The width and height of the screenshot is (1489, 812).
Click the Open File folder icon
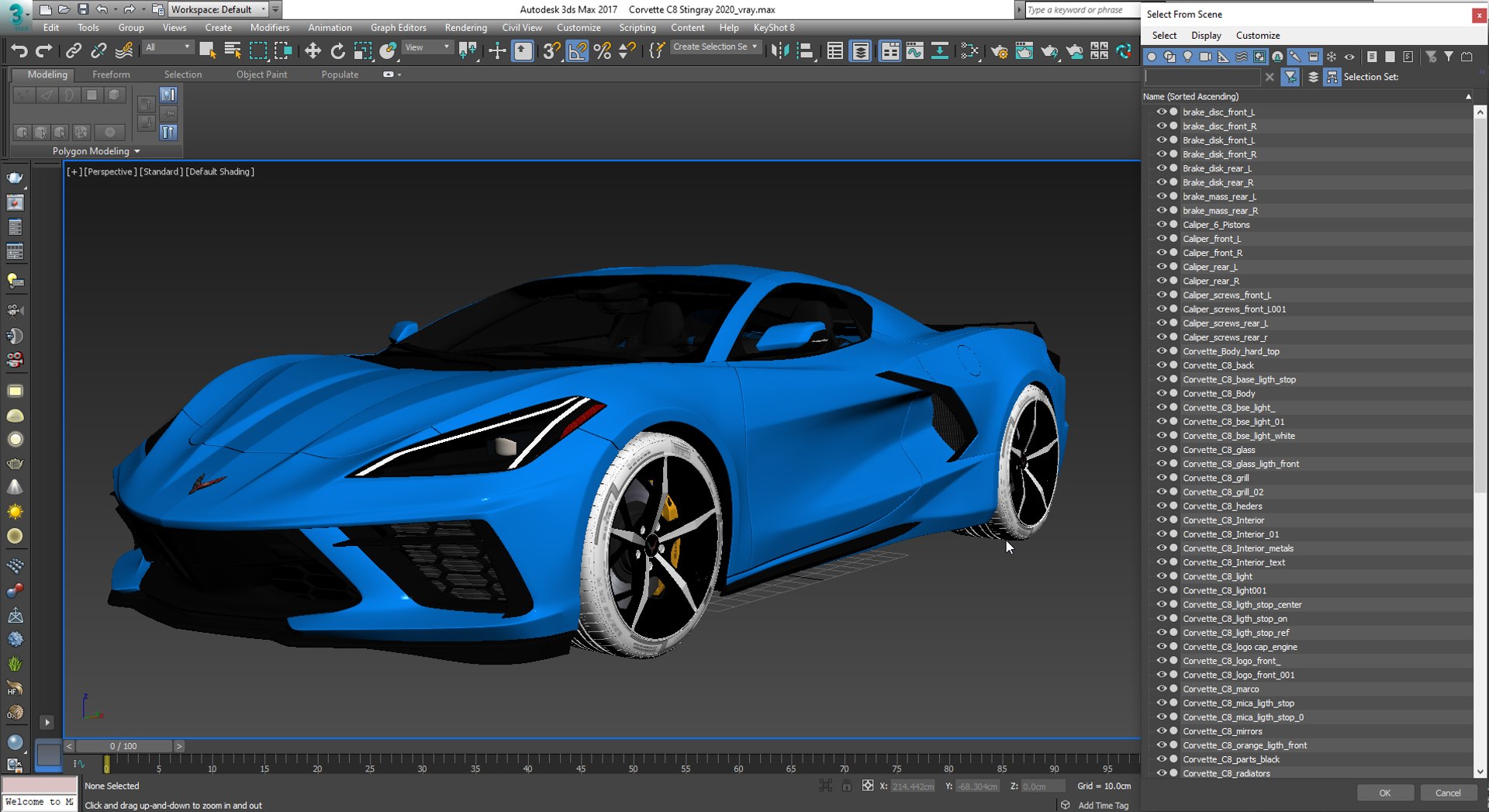click(x=64, y=9)
